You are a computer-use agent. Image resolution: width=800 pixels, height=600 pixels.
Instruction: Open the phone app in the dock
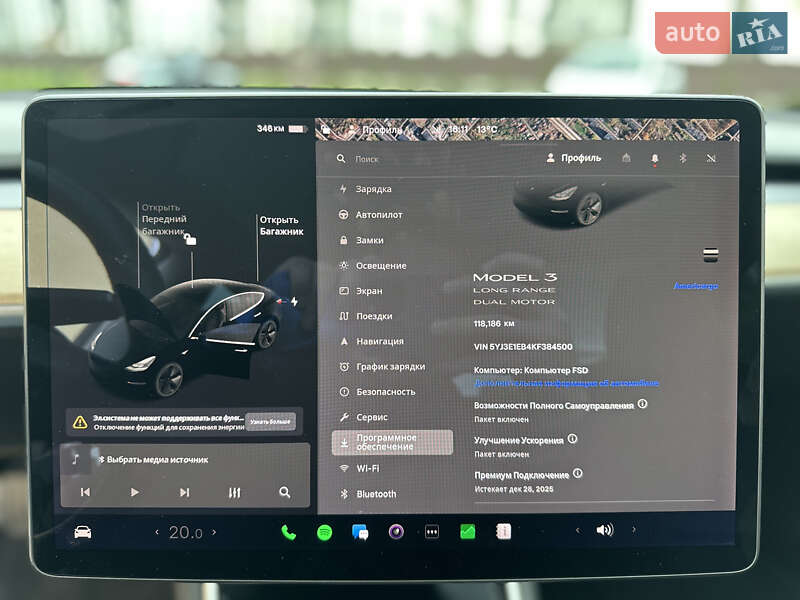coord(289,533)
